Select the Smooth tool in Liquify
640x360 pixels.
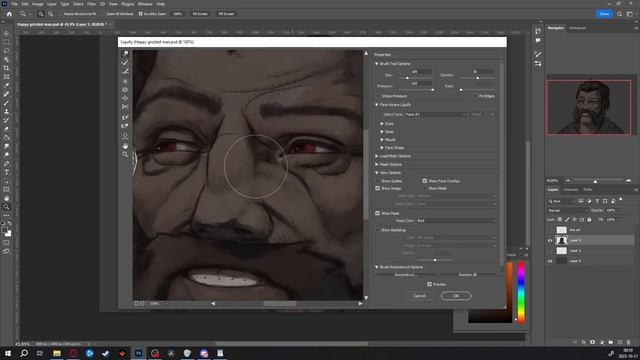pos(125,71)
